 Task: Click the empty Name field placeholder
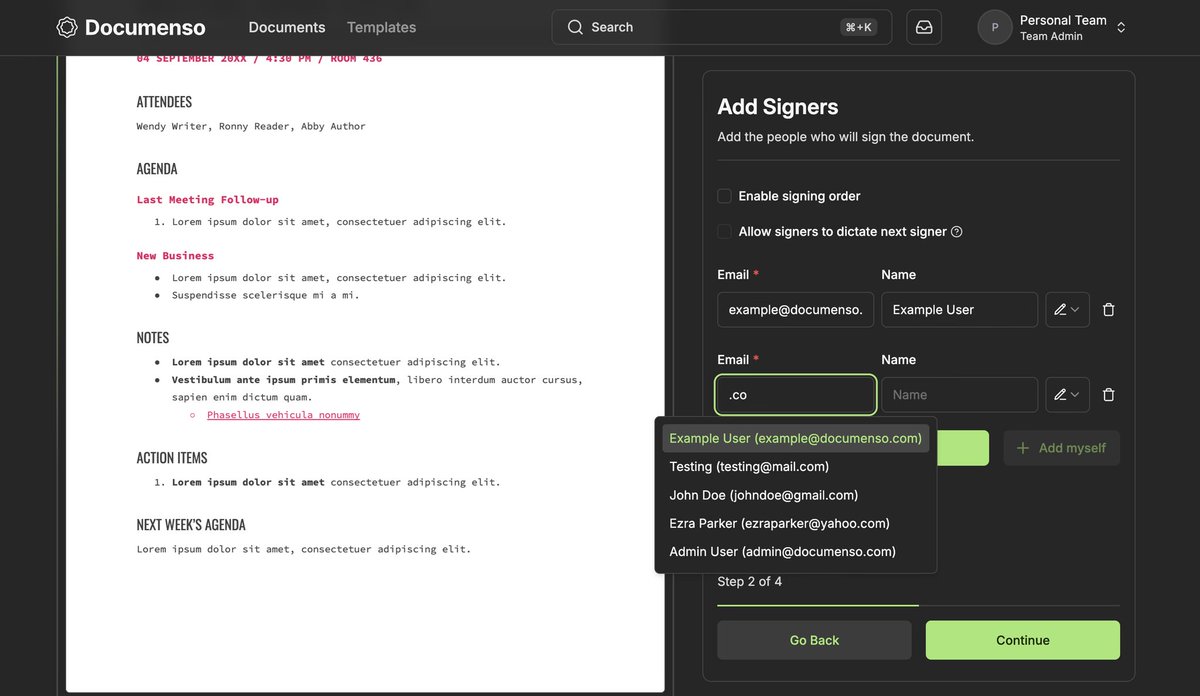(959, 395)
